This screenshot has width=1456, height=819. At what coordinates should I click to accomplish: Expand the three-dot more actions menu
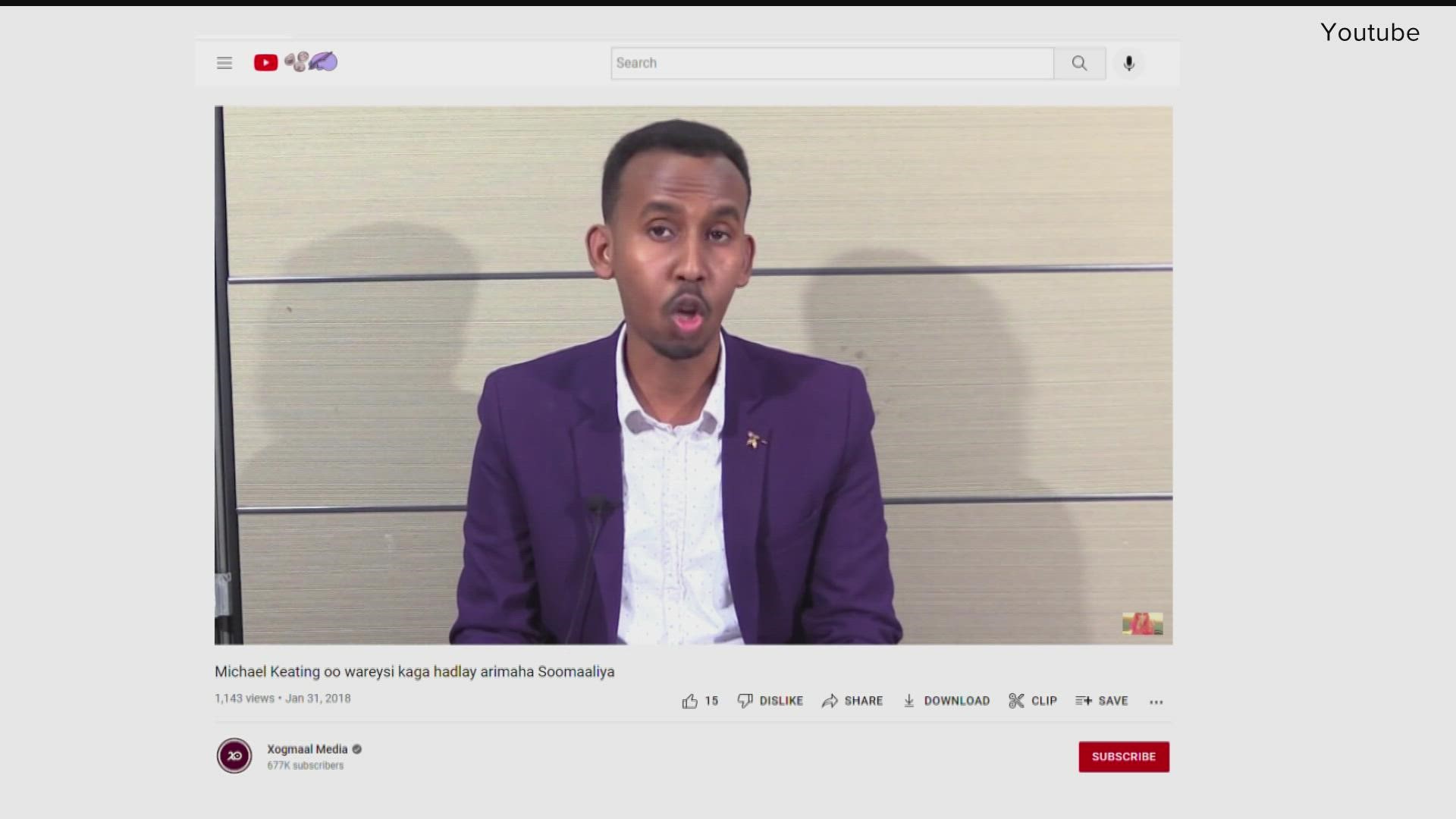[1156, 701]
